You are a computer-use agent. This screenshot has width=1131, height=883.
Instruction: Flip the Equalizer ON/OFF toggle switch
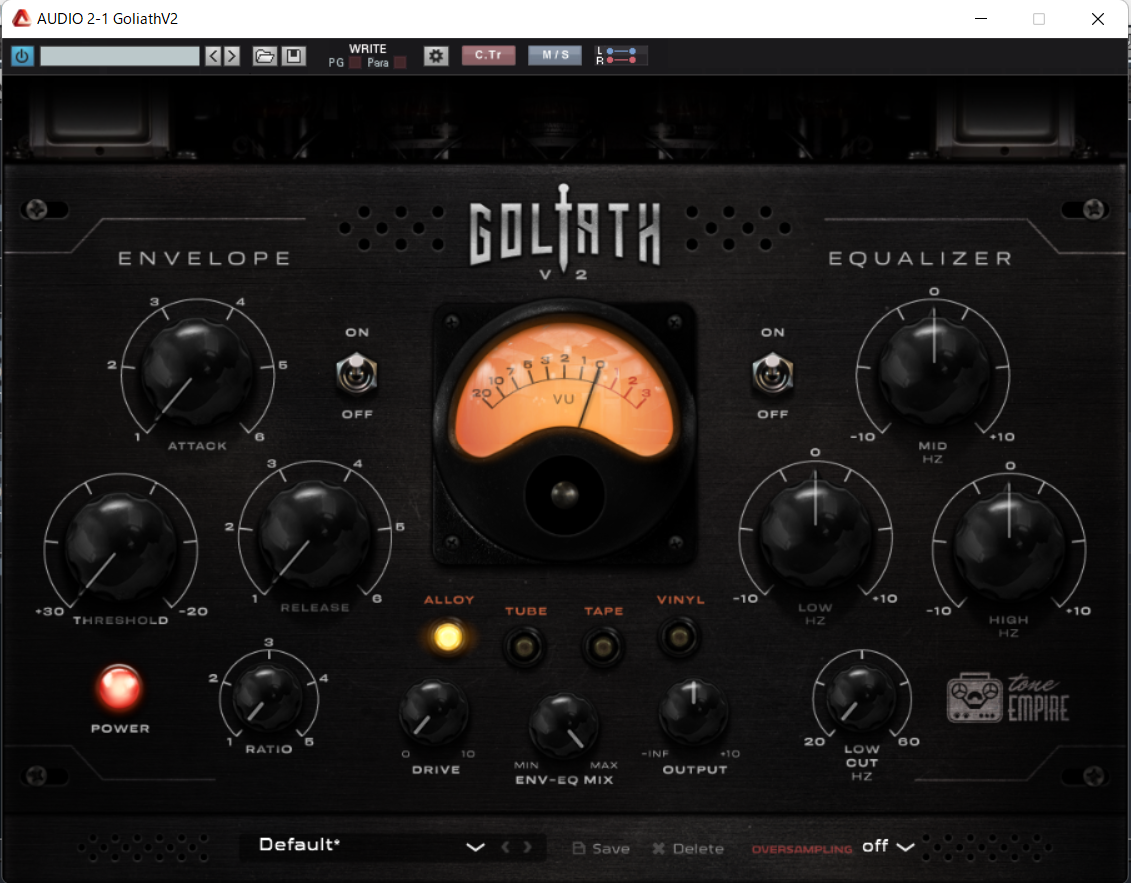click(x=773, y=373)
